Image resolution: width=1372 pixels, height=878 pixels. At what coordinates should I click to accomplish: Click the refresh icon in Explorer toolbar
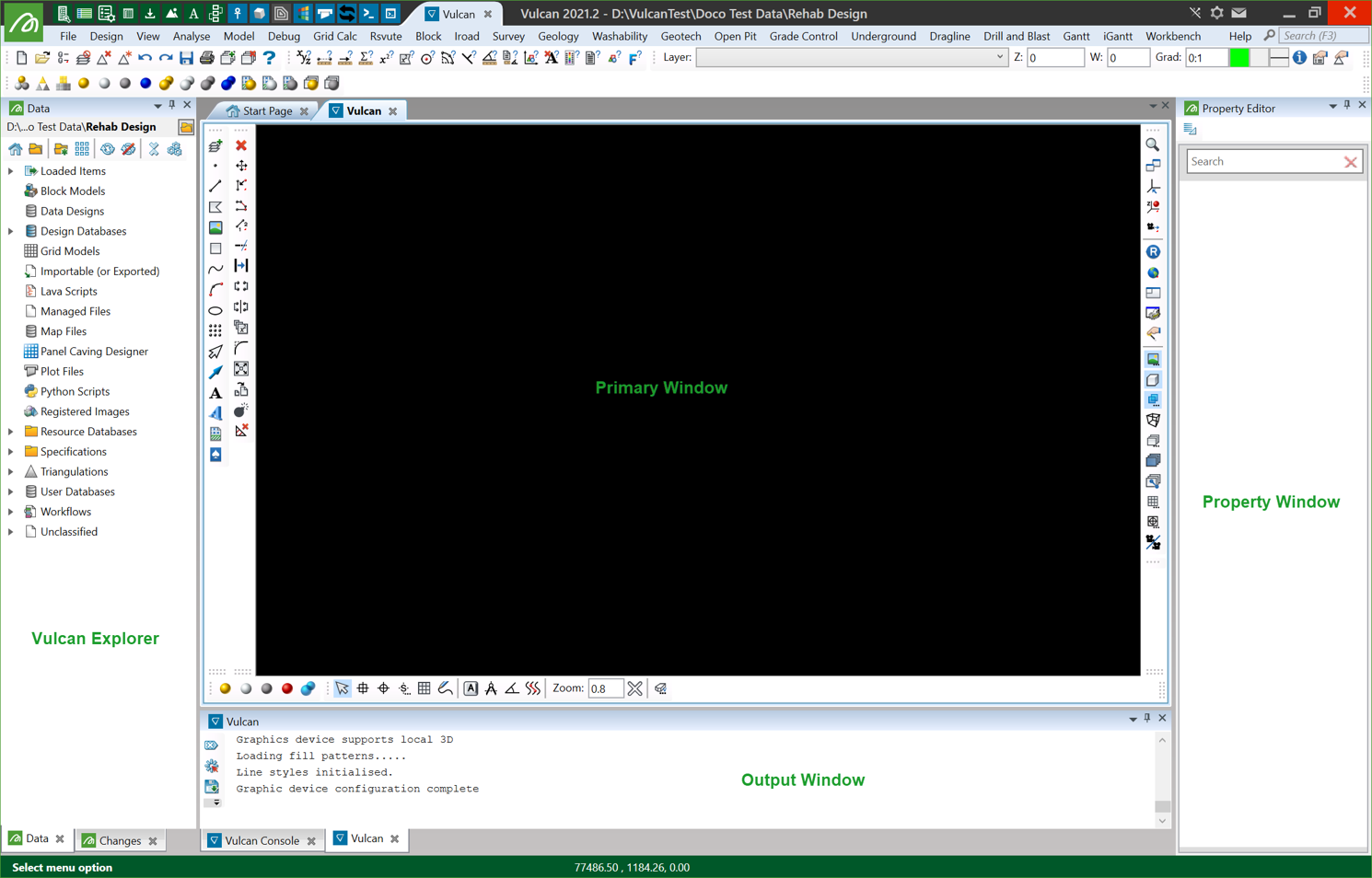108,149
